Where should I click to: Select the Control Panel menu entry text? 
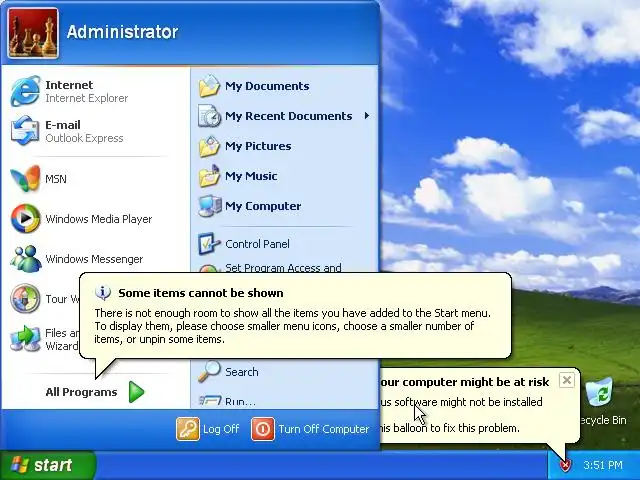(258, 244)
